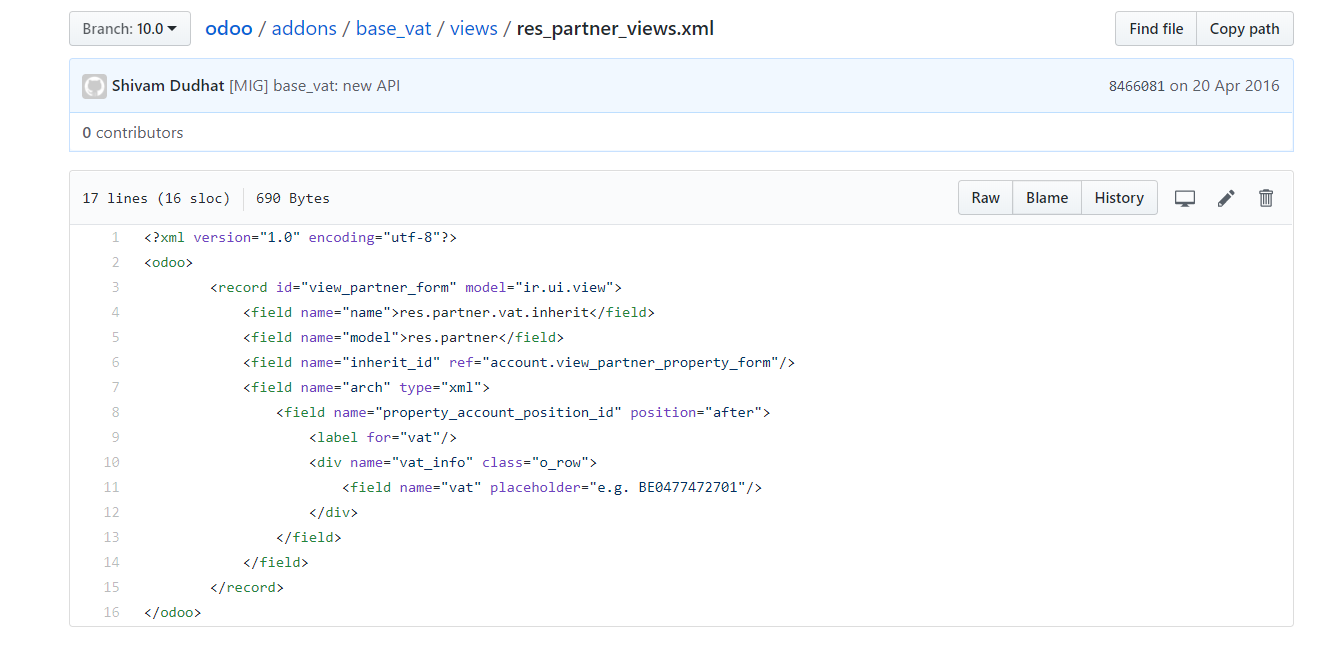Open the odoo repository breadcrumb link
The width and height of the screenshot is (1323, 652).
point(229,28)
